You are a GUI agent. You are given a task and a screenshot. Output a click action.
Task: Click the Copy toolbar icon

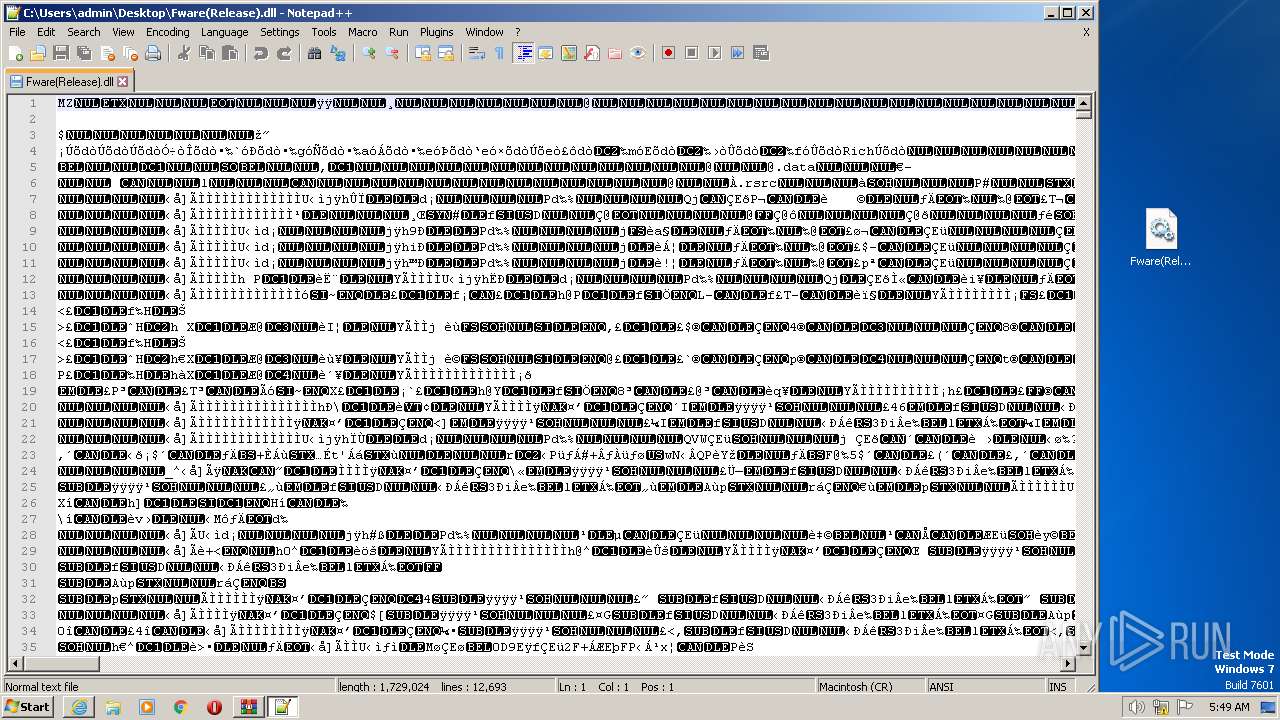[207, 53]
